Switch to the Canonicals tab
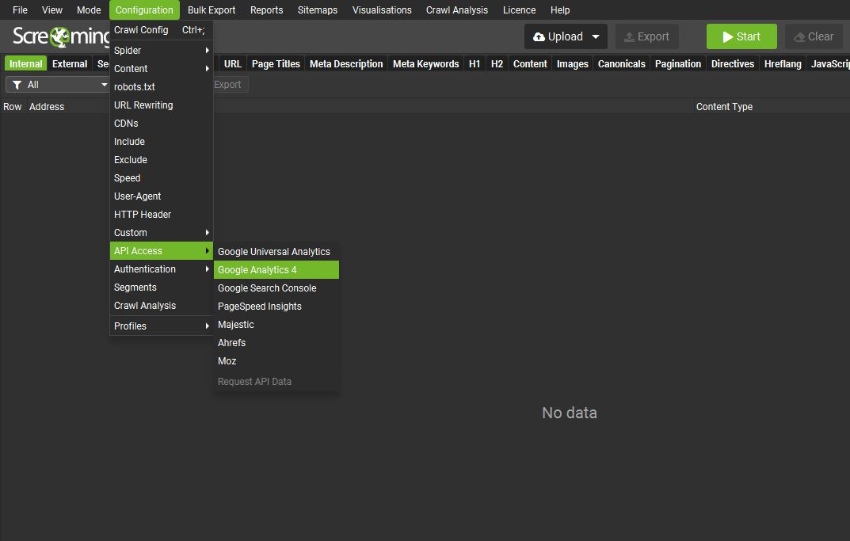Image resolution: width=850 pixels, height=541 pixels. point(622,64)
